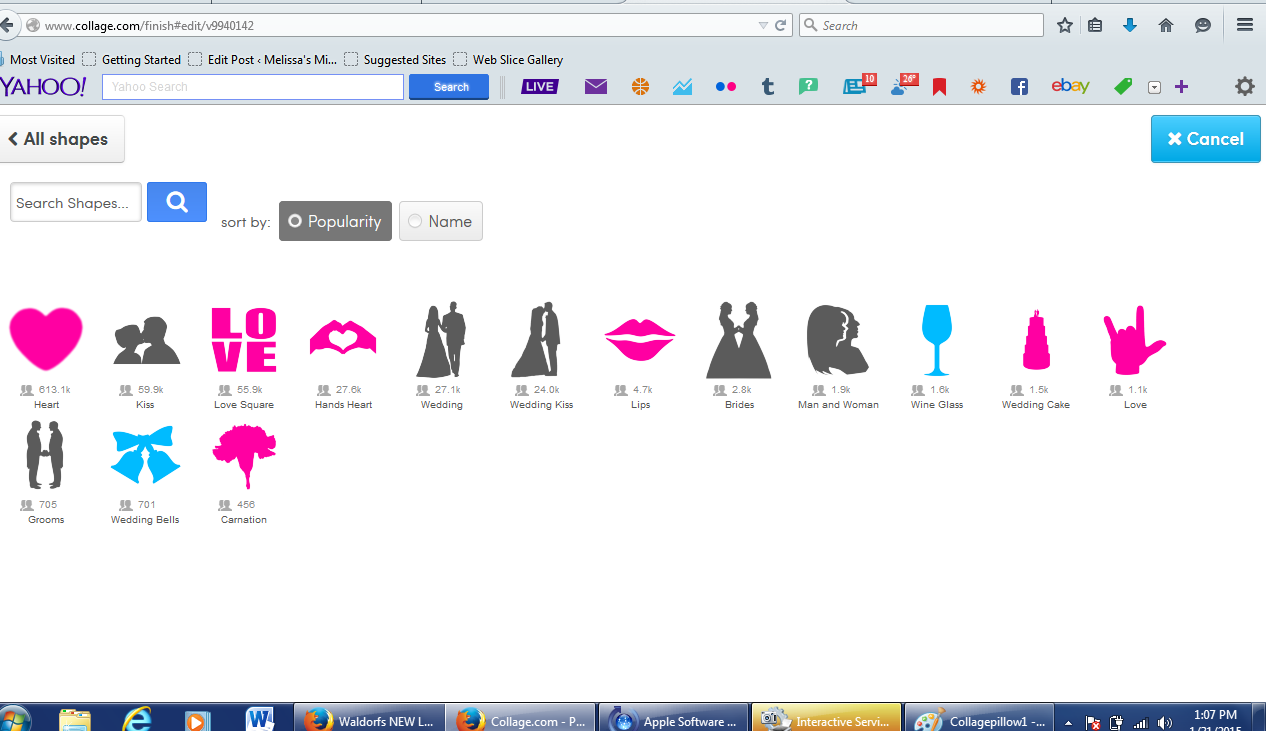Click the Search Shapes input field
The width and height of the screenshot is (1273, 731).
point(75,203)
